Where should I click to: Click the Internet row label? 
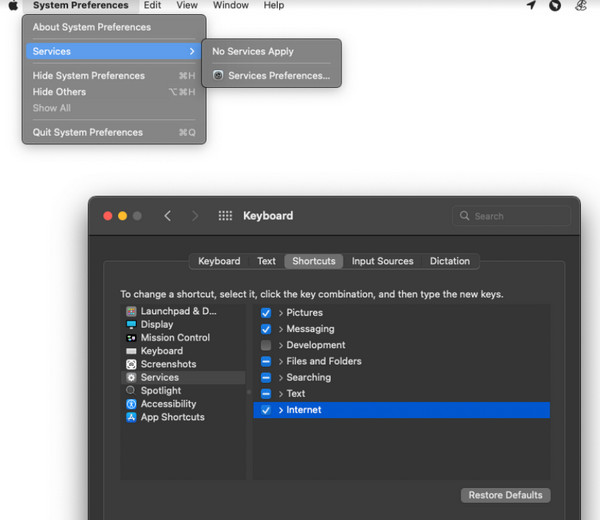point(304,410)
